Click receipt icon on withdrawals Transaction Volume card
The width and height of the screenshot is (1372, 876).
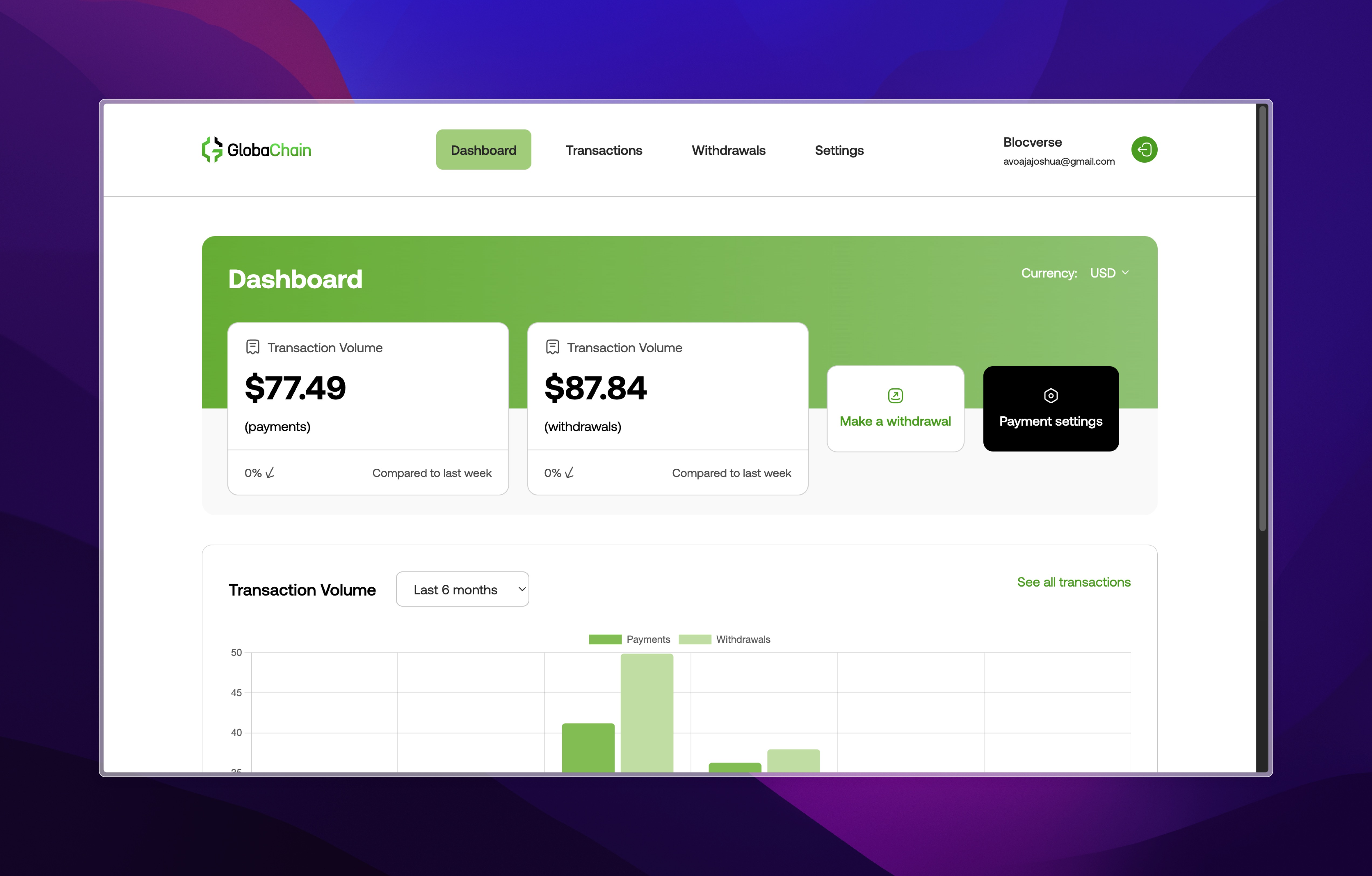coord(552,347)
